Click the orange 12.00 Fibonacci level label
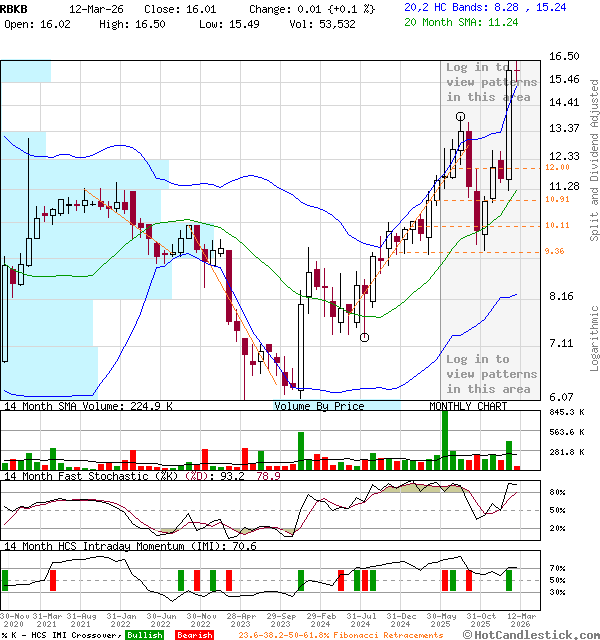The height and width of the screenshot is (640, 600). point(557,168)
